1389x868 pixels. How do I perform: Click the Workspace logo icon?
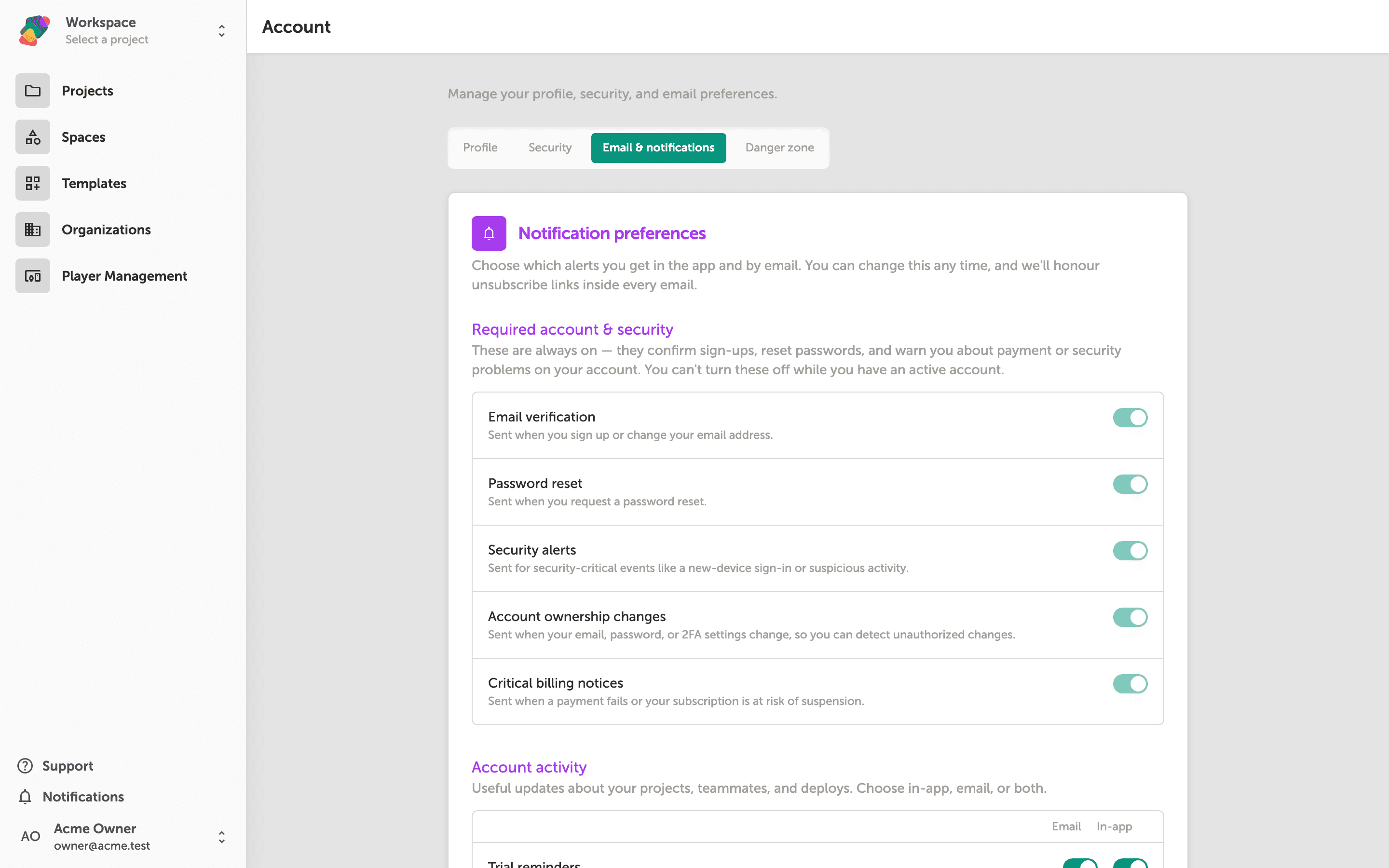pos(34,30)
